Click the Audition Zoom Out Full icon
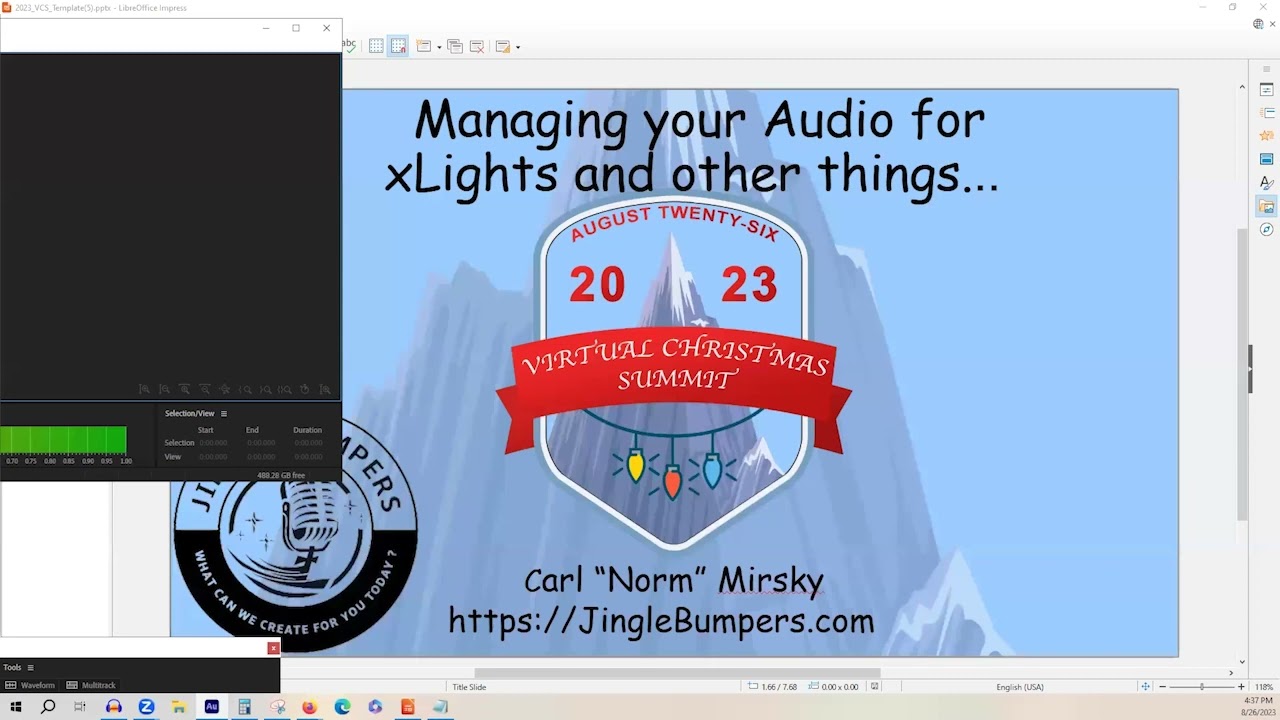 [225, 389]
